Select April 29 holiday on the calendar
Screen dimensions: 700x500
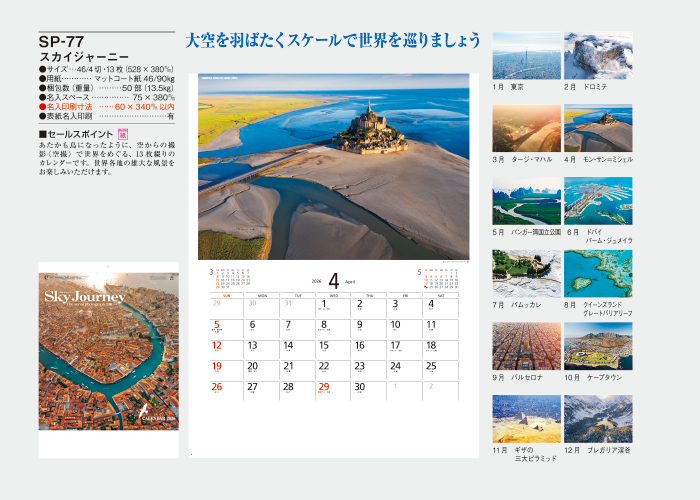coord(324,388)
